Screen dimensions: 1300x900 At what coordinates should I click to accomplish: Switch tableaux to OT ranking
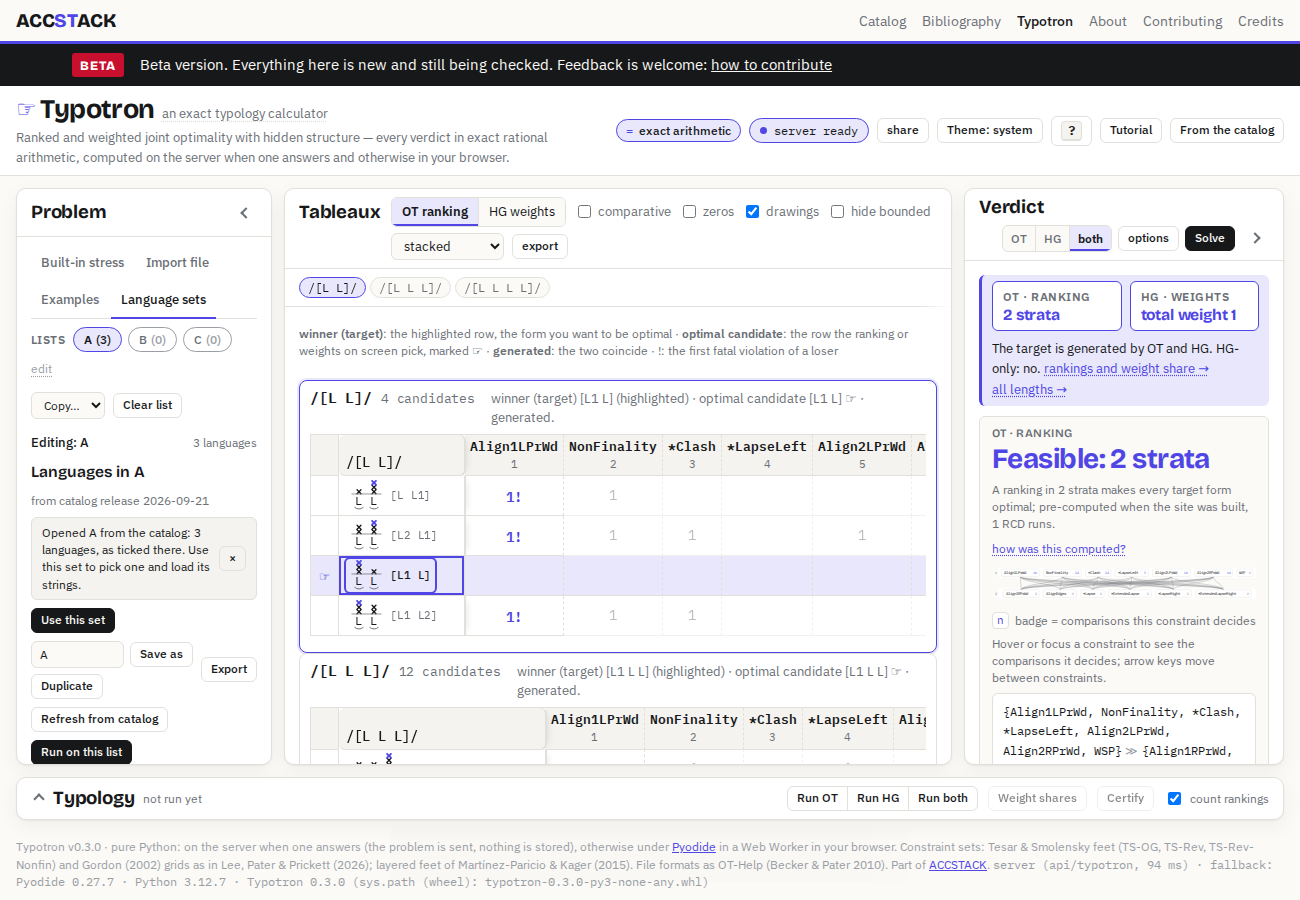(x=435, y=211)
